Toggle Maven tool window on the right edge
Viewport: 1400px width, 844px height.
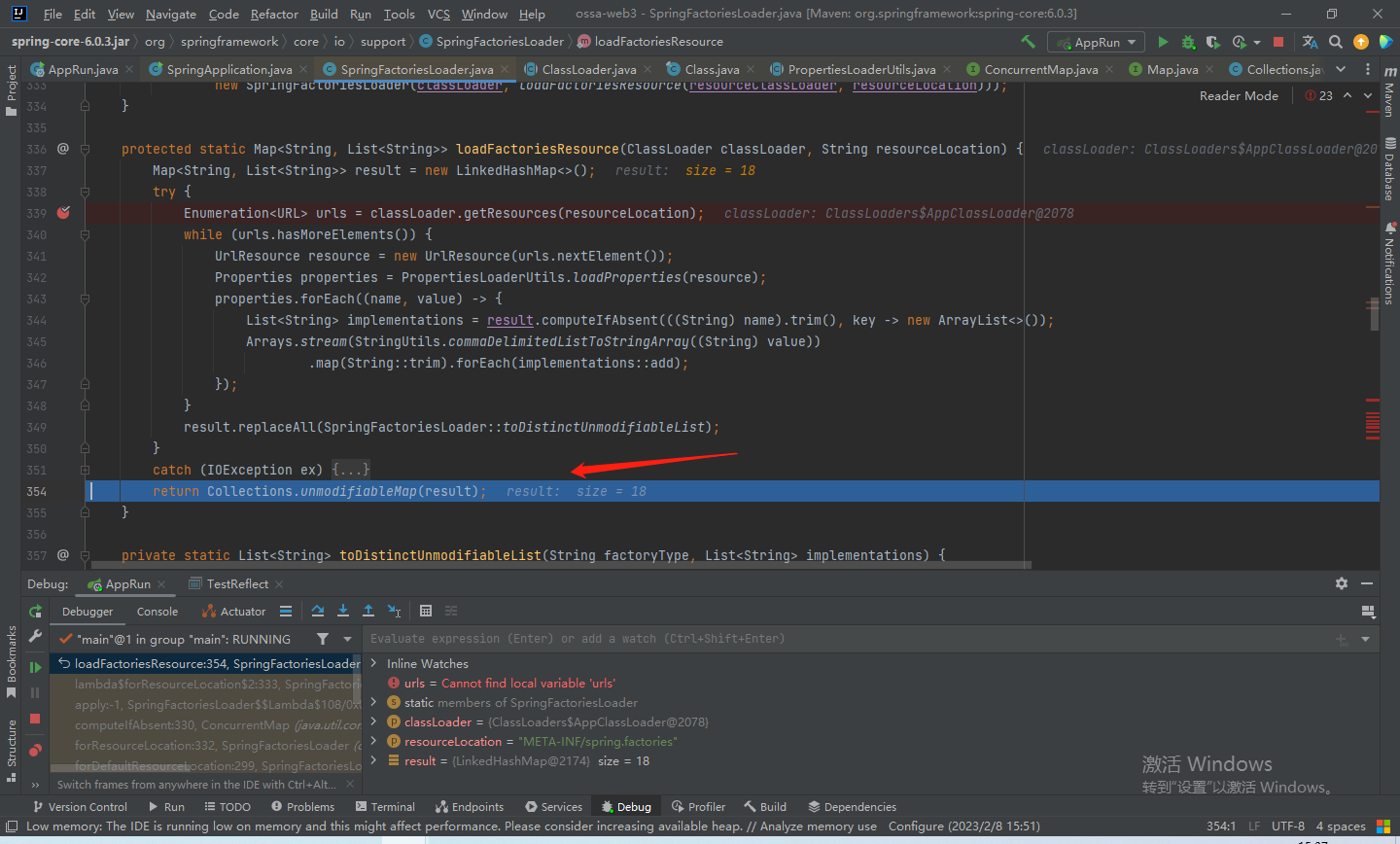[x=1390, y=92]
